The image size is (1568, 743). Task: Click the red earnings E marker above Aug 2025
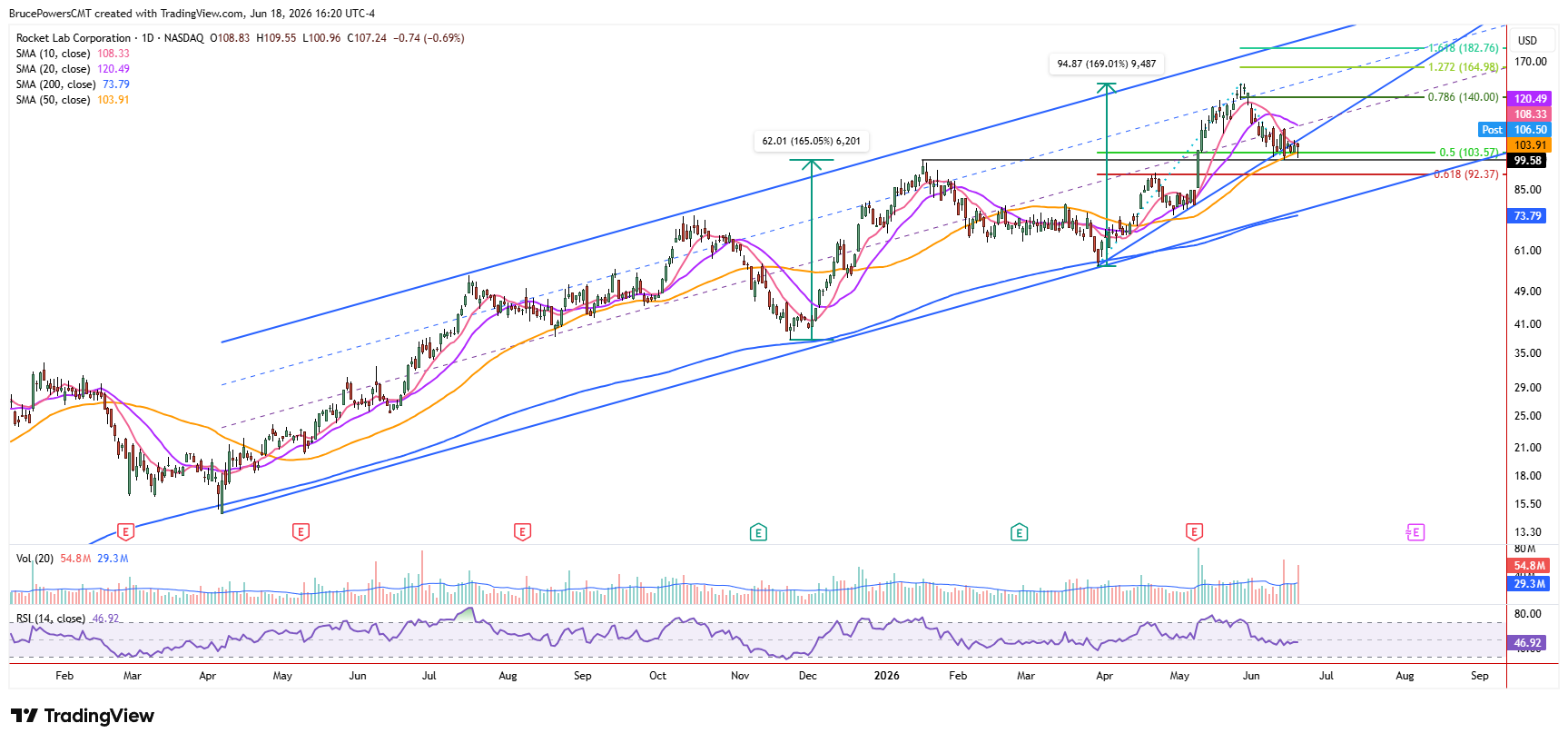522,532
